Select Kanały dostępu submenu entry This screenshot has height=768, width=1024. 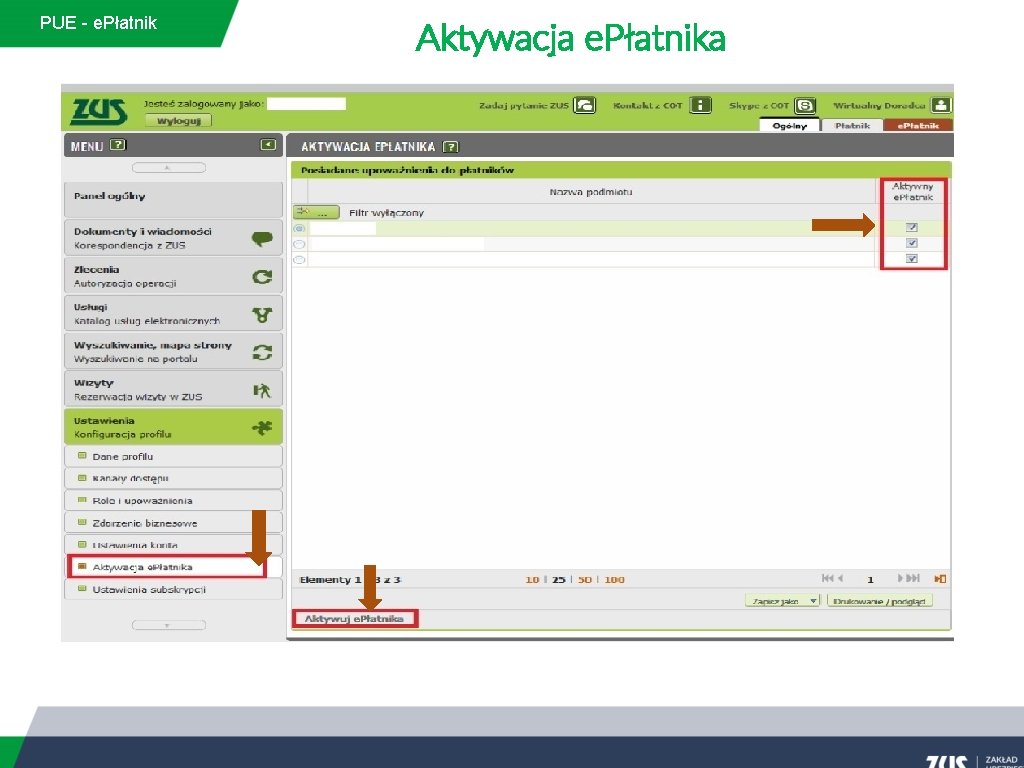(x=174, y=479)
